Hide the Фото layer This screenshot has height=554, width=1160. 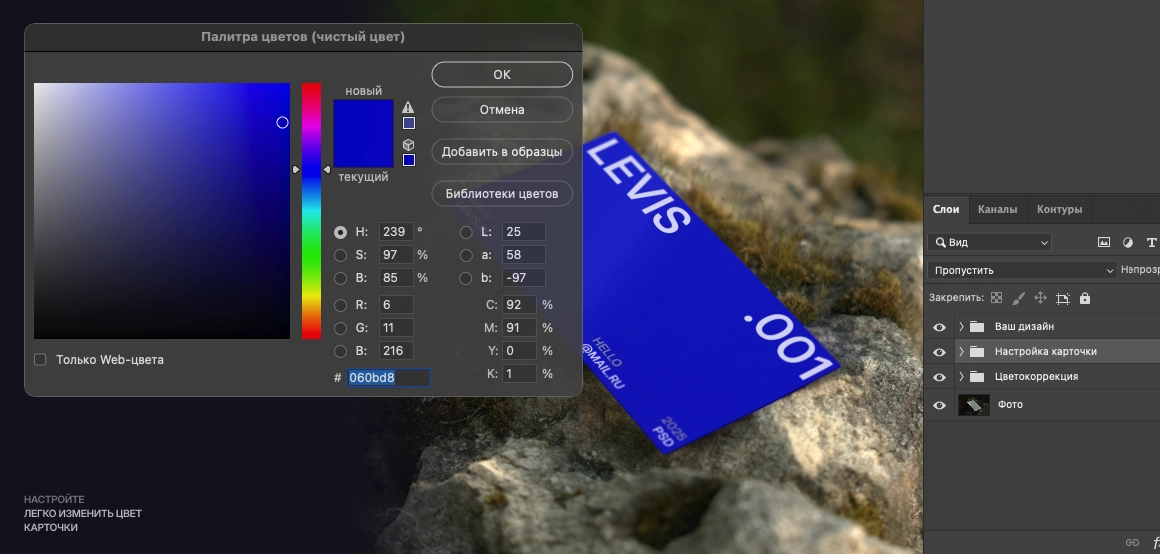939,405
